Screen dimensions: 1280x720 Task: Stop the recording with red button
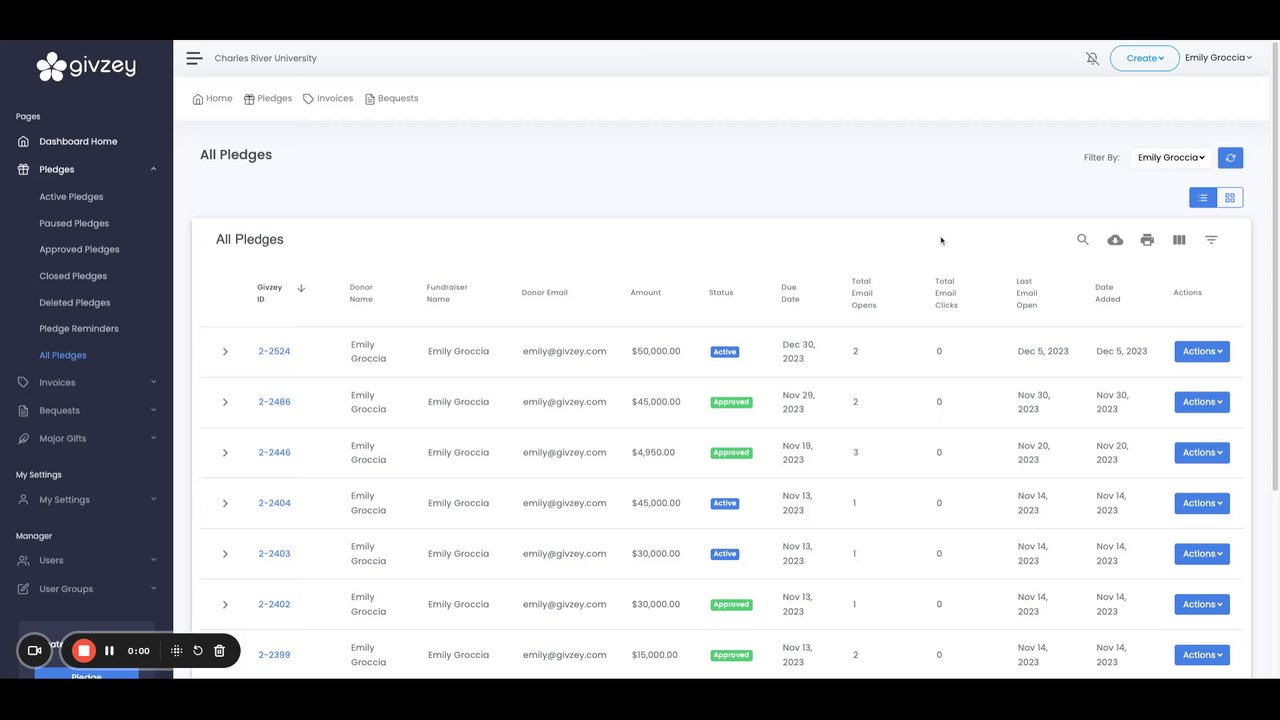[84, 651]
